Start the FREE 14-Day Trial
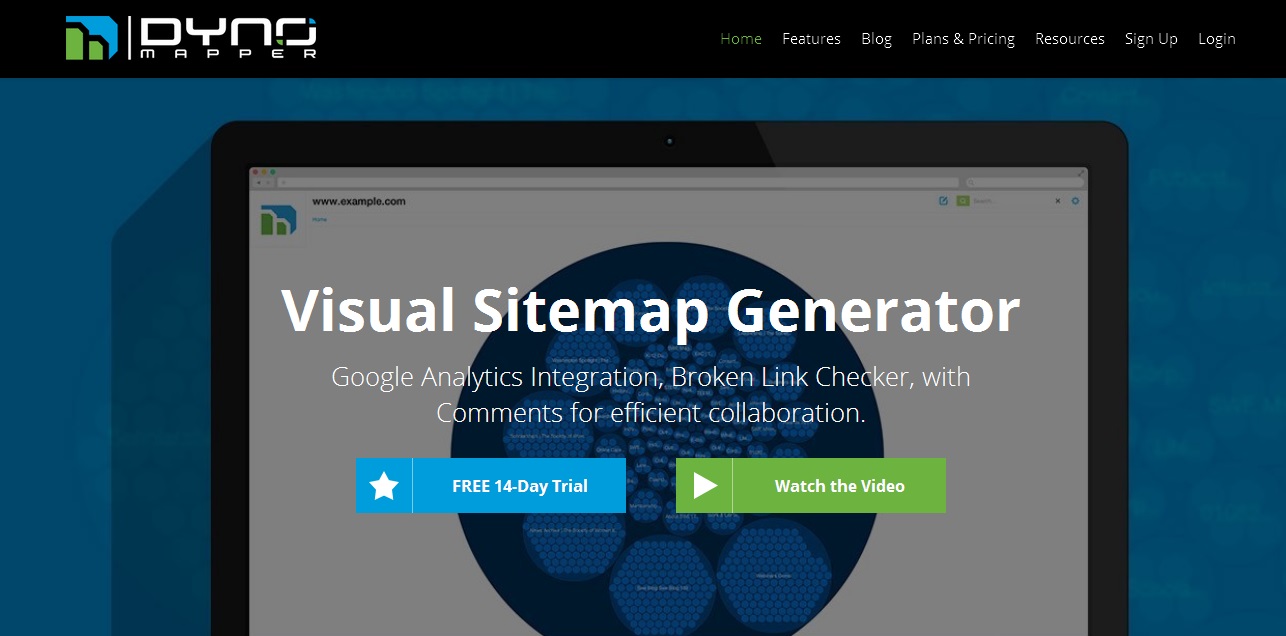The image size is (1286, 636). (491, 486)
